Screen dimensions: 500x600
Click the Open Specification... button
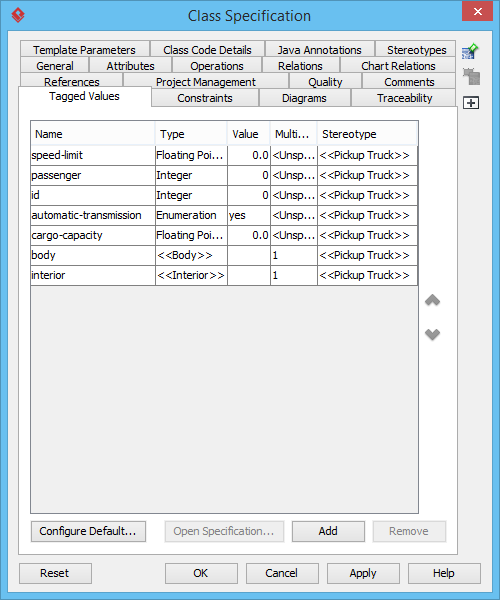pos(224,531)
